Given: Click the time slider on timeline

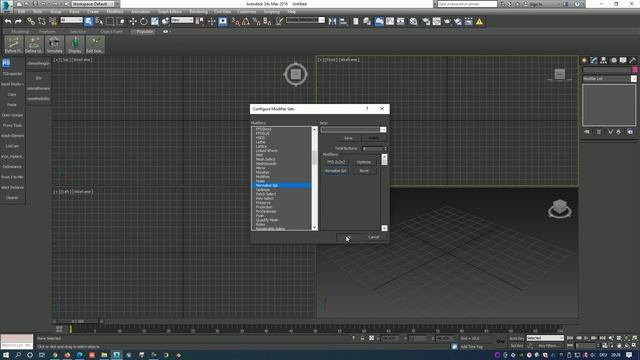Looking at the screenshot, I should 78,322.
